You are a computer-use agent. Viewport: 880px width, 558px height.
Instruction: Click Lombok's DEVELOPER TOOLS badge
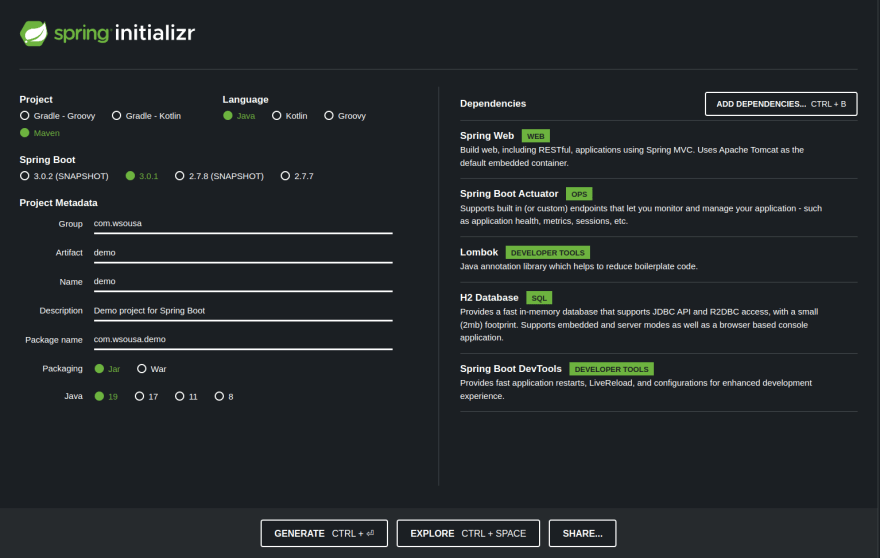click(x=547, y=253)
